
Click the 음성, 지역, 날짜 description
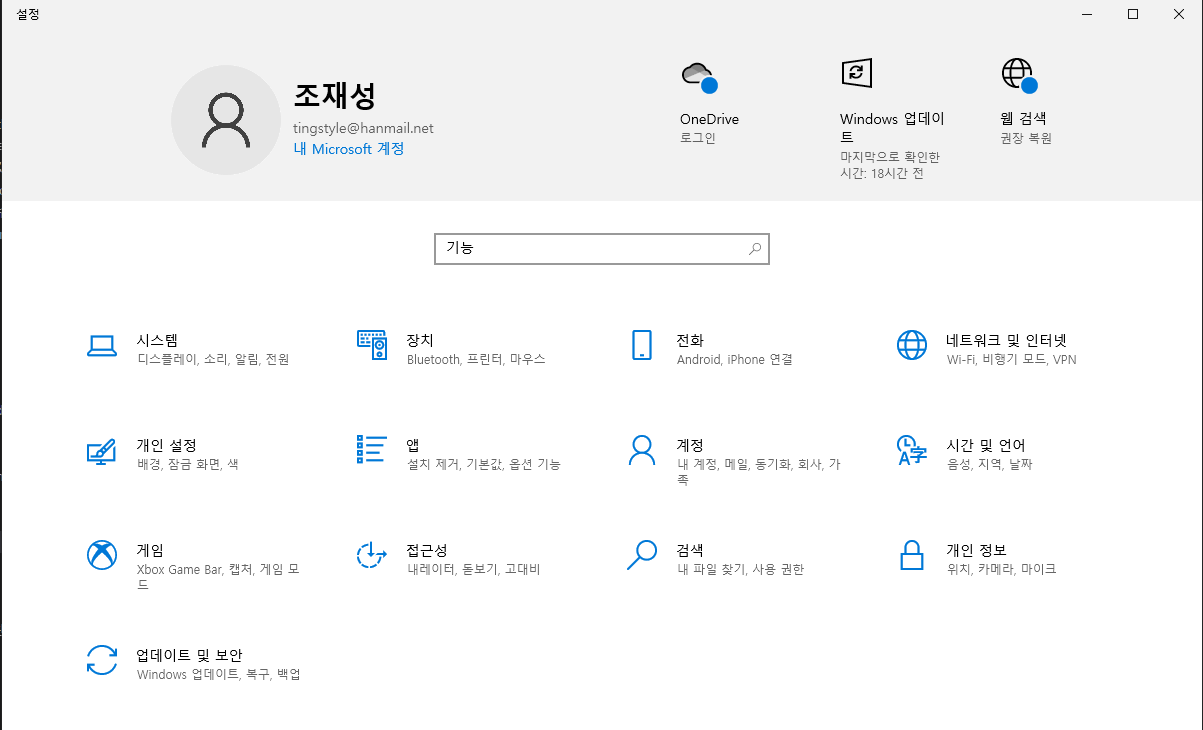coord(990,464)
